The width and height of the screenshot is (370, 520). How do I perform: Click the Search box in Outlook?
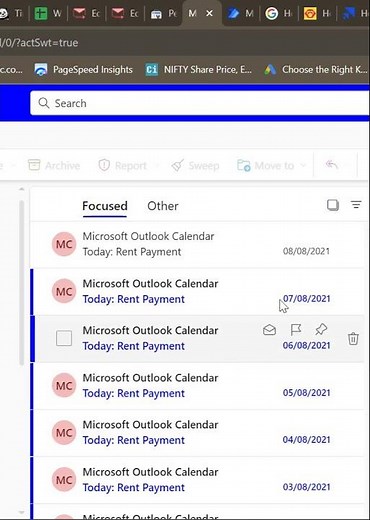[x=200, y=103]
